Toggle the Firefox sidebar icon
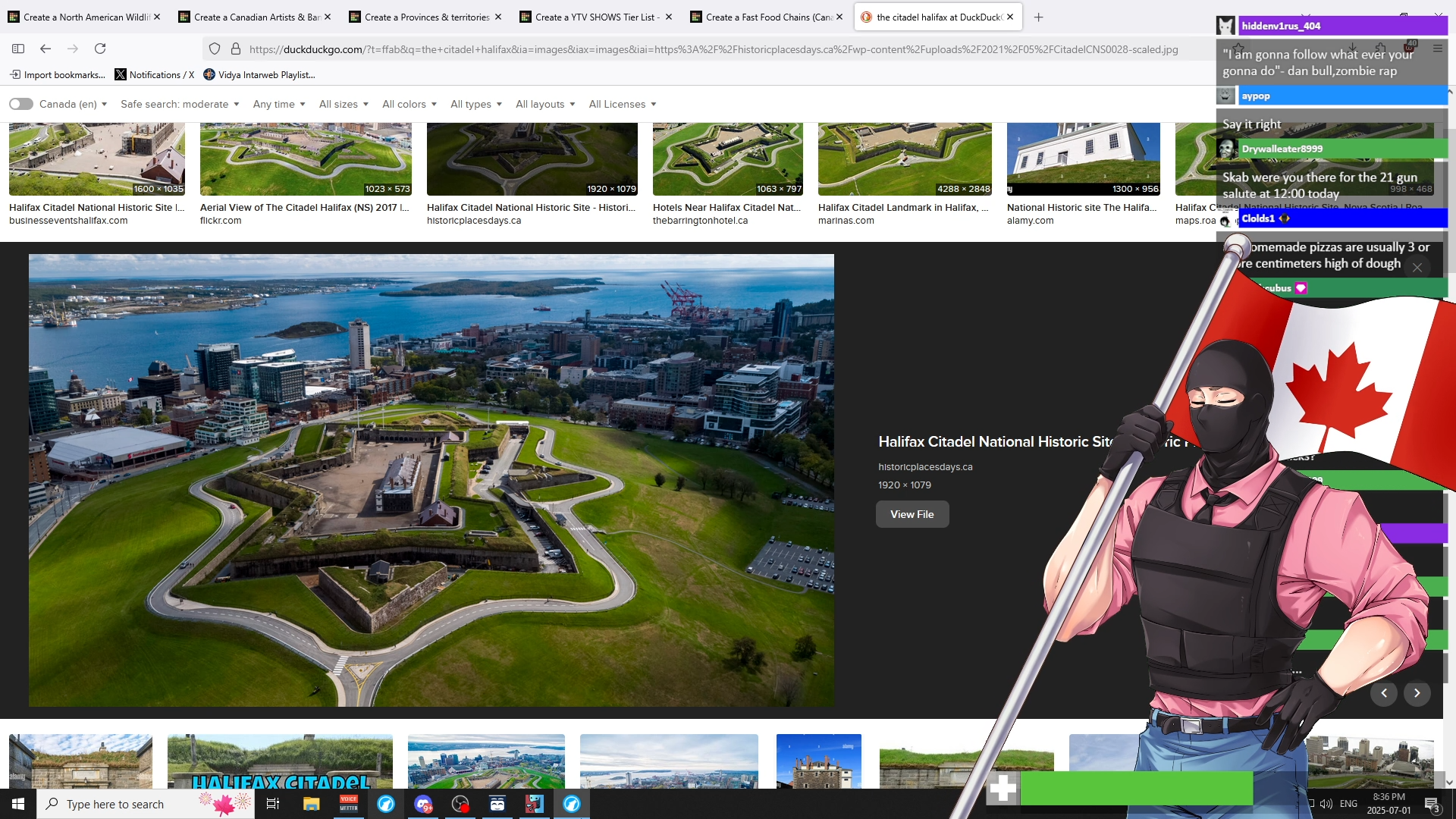Image resolution: width=1456 pixels, height=819 pixels. click(x=18, y=49)
